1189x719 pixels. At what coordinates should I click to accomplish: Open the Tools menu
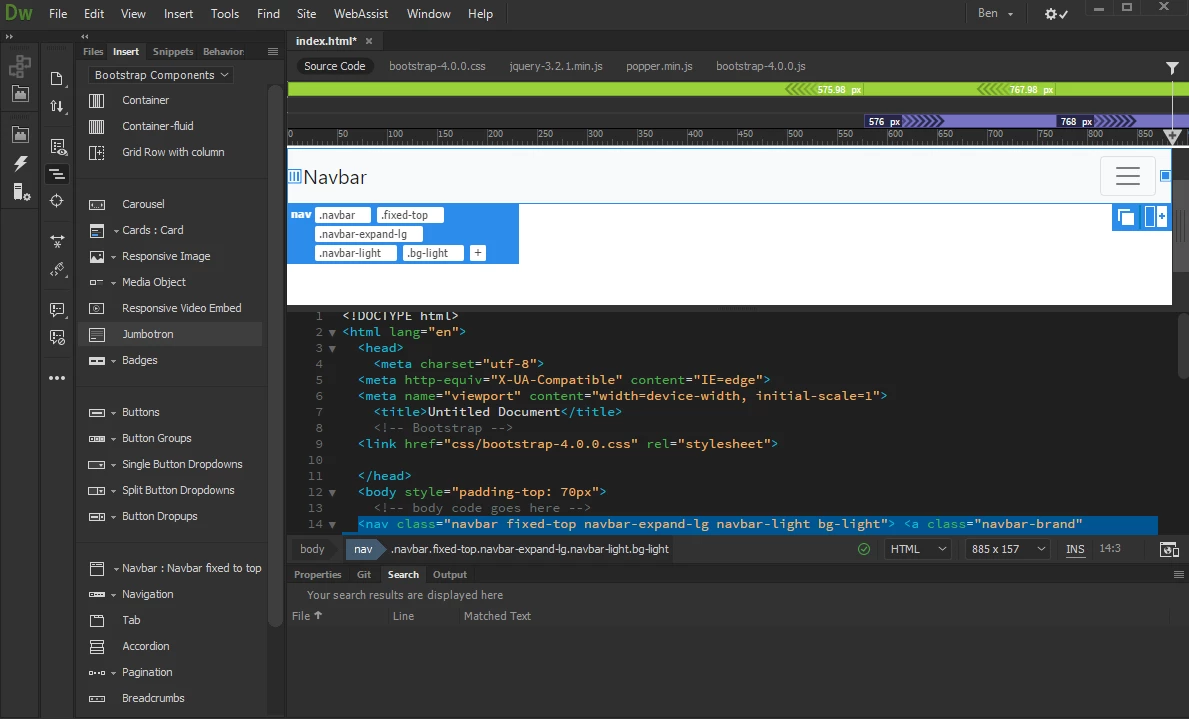pos(224,14)
